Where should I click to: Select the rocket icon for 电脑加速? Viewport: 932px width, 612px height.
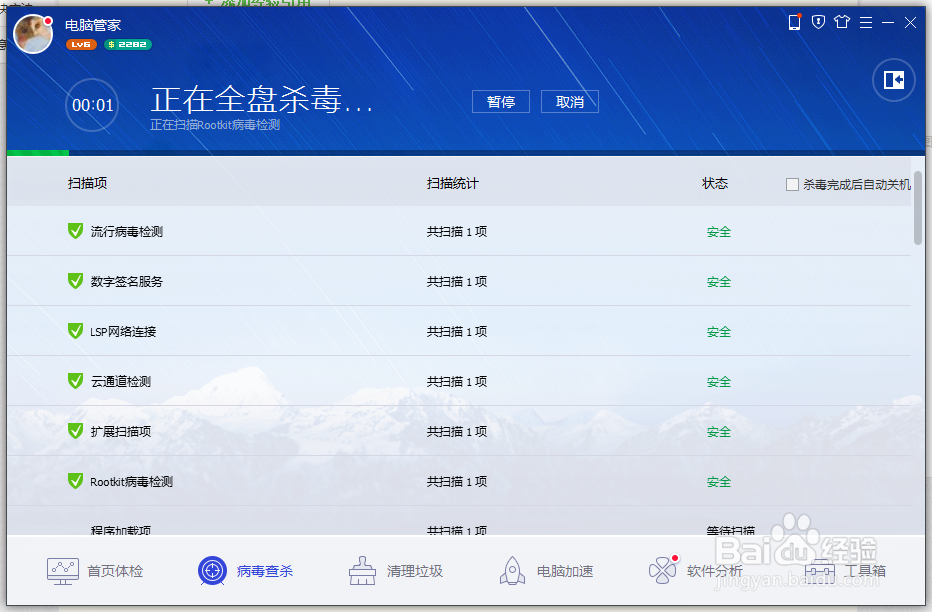pos(512,569)
